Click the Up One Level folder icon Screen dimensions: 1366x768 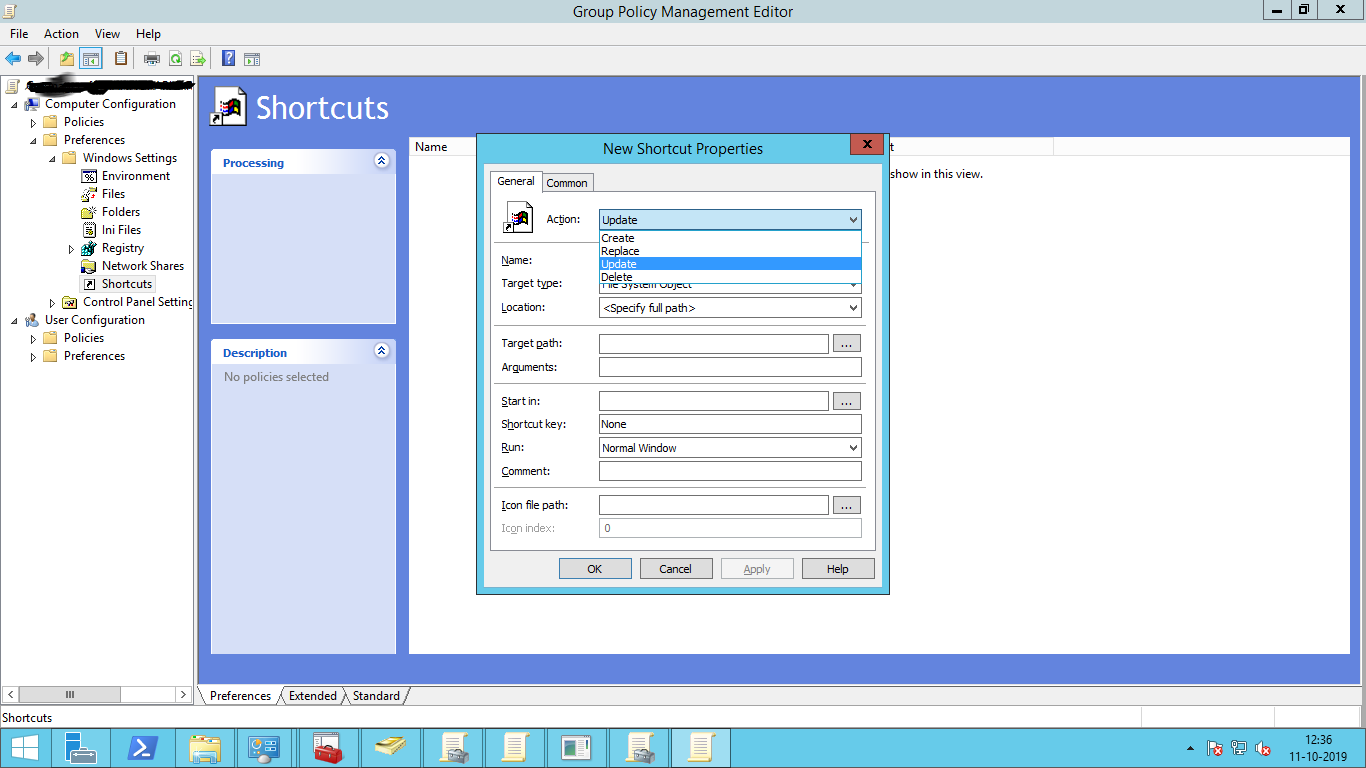(x=66, y=59)
